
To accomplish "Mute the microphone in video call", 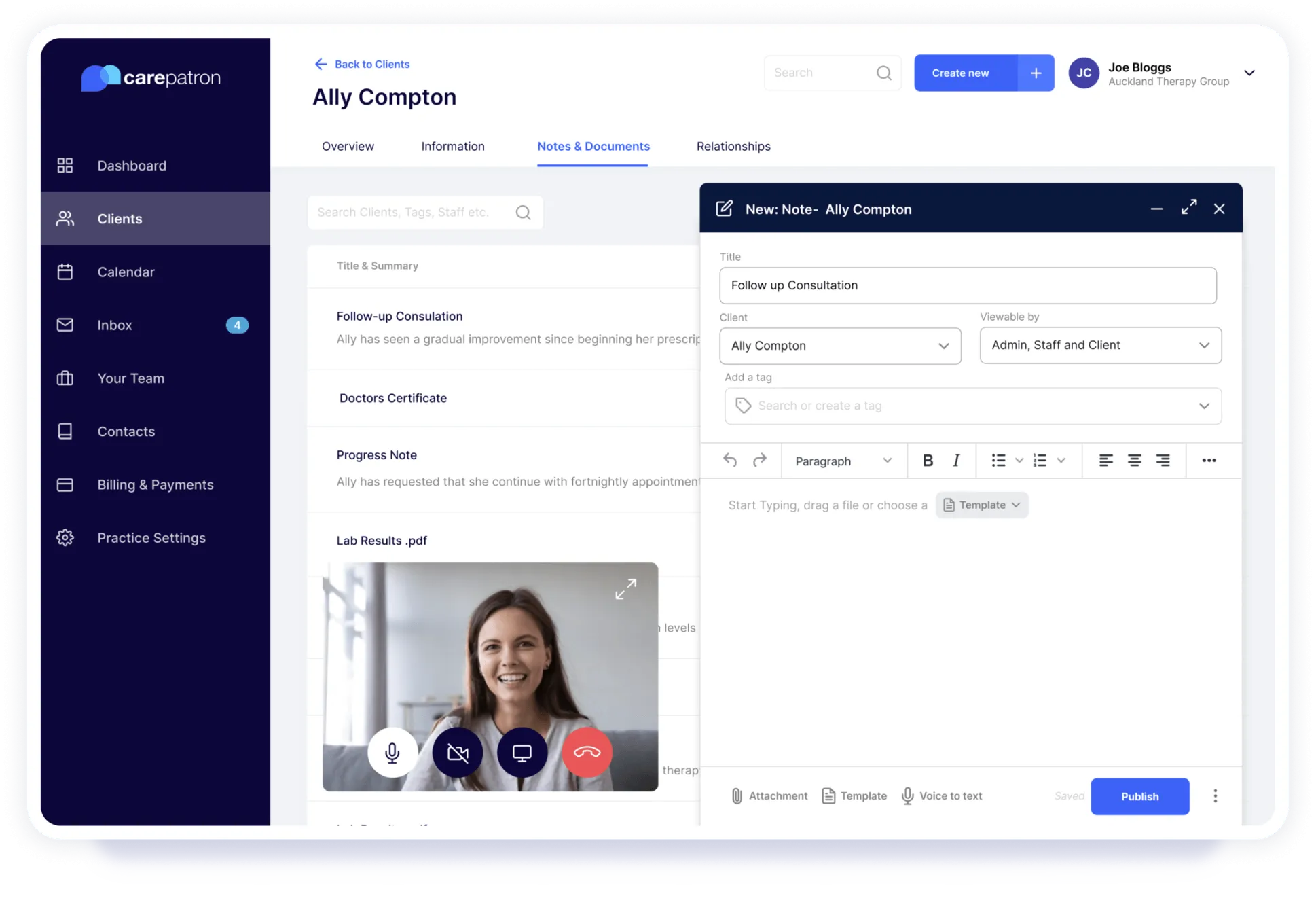I will (392, 753).
